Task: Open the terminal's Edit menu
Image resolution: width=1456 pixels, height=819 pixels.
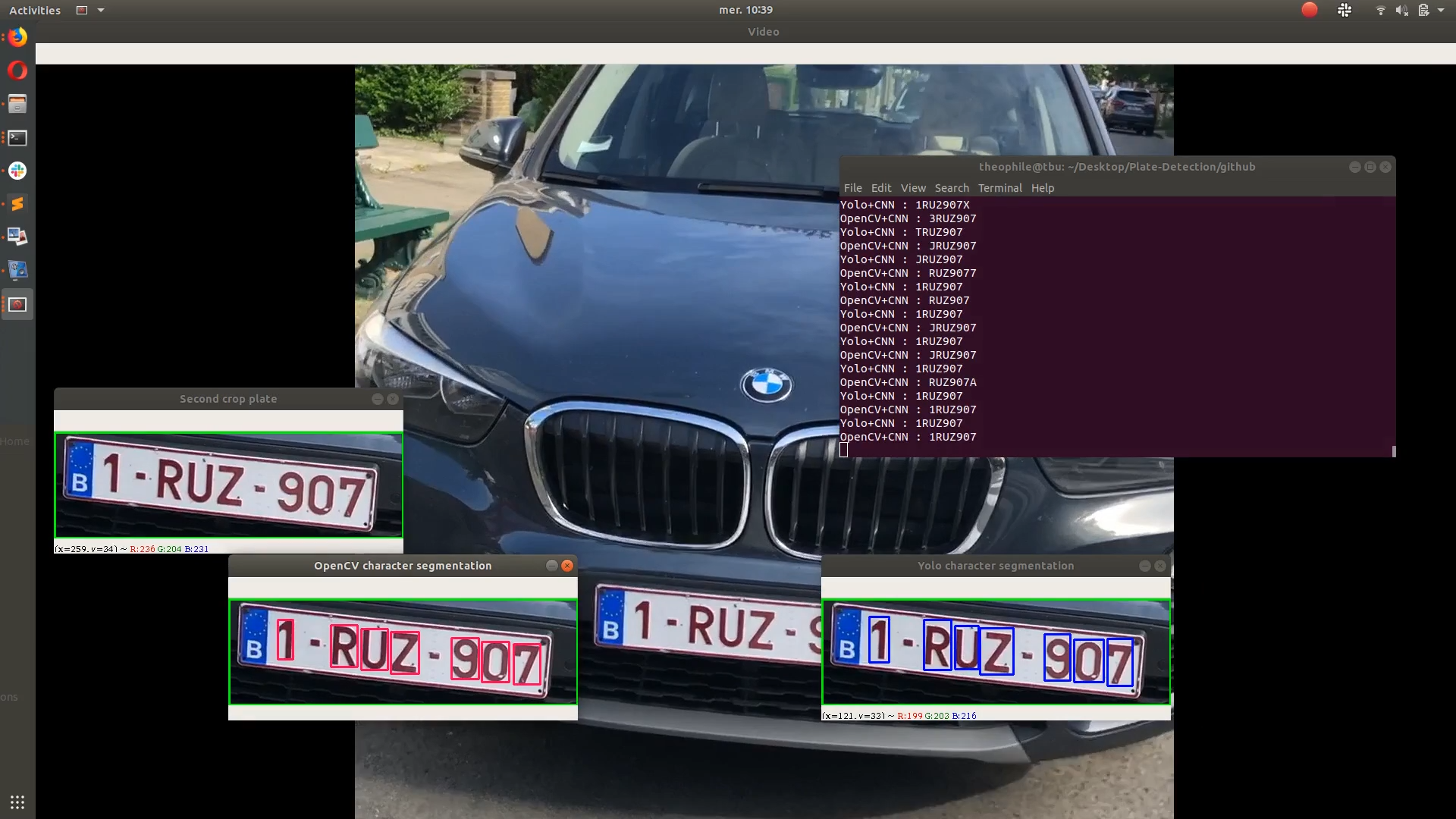Action: [880, 188]
